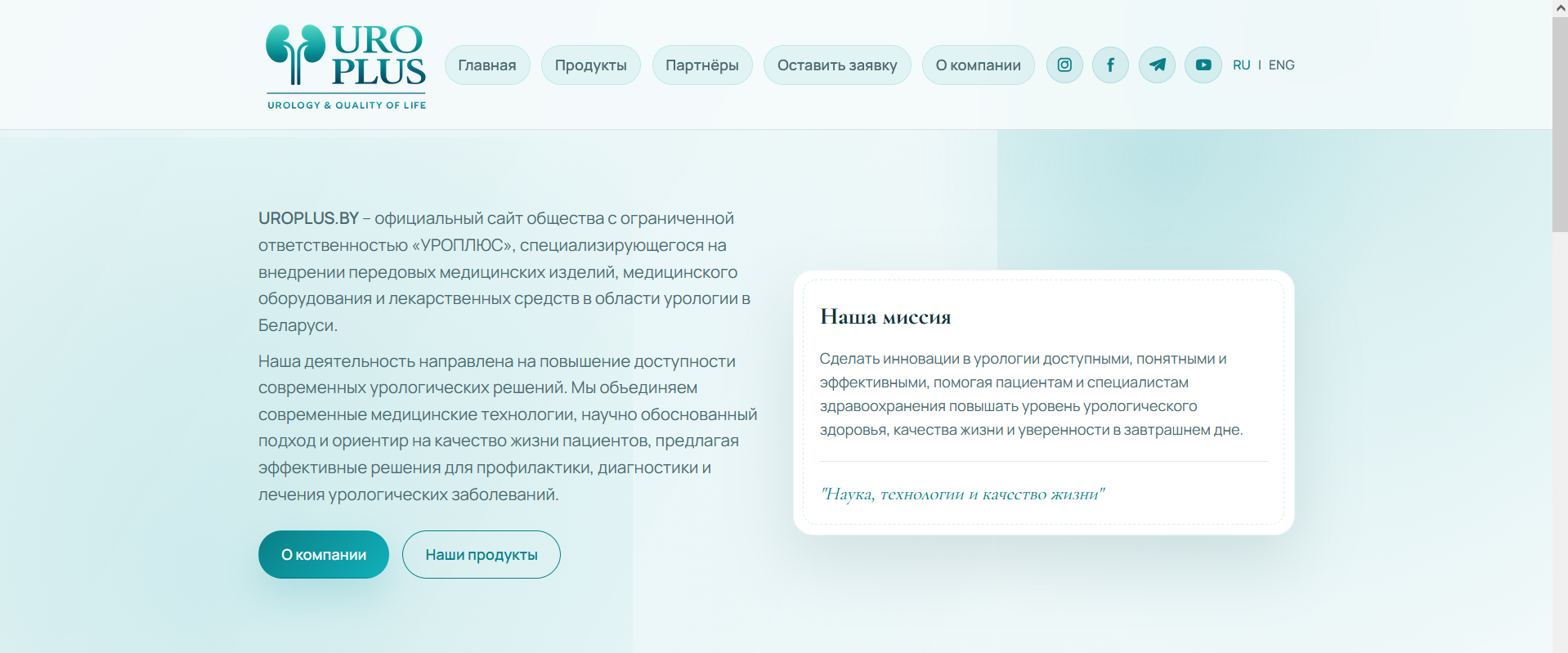The height and width of the screenshot is (653, 1568).
Task: Open the Оставить заявку page
Action: point(837,65)
